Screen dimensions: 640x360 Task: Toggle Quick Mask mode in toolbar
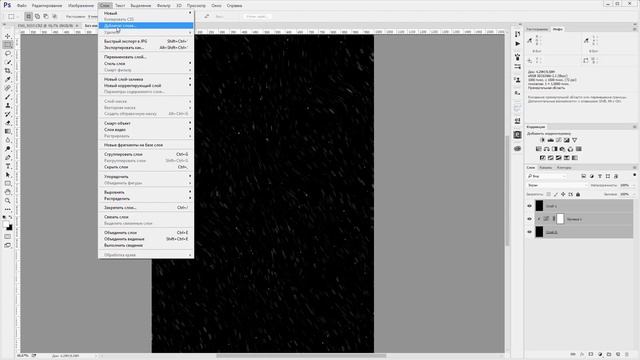click(x=8, y=236)
